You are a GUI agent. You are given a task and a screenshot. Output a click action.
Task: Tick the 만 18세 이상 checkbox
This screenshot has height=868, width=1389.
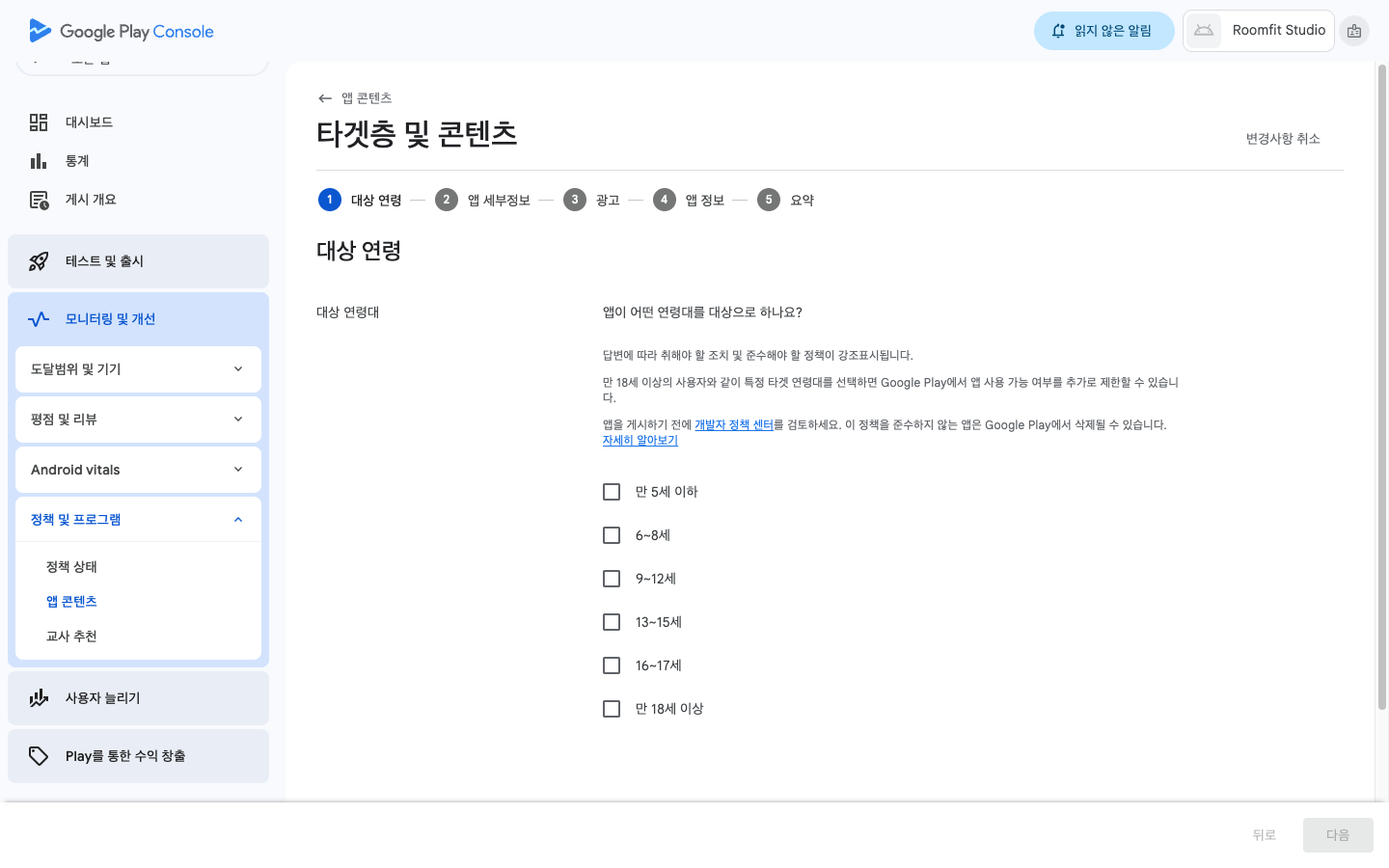[x=612, y=709]
